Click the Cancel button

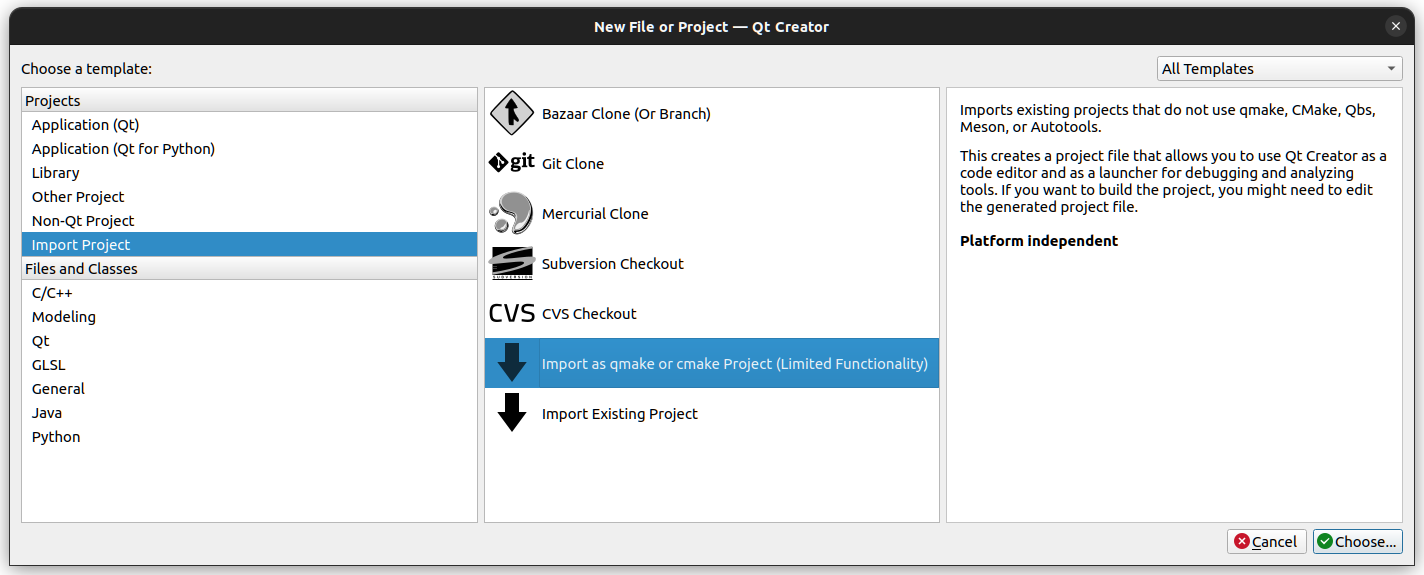point(1266,541)
